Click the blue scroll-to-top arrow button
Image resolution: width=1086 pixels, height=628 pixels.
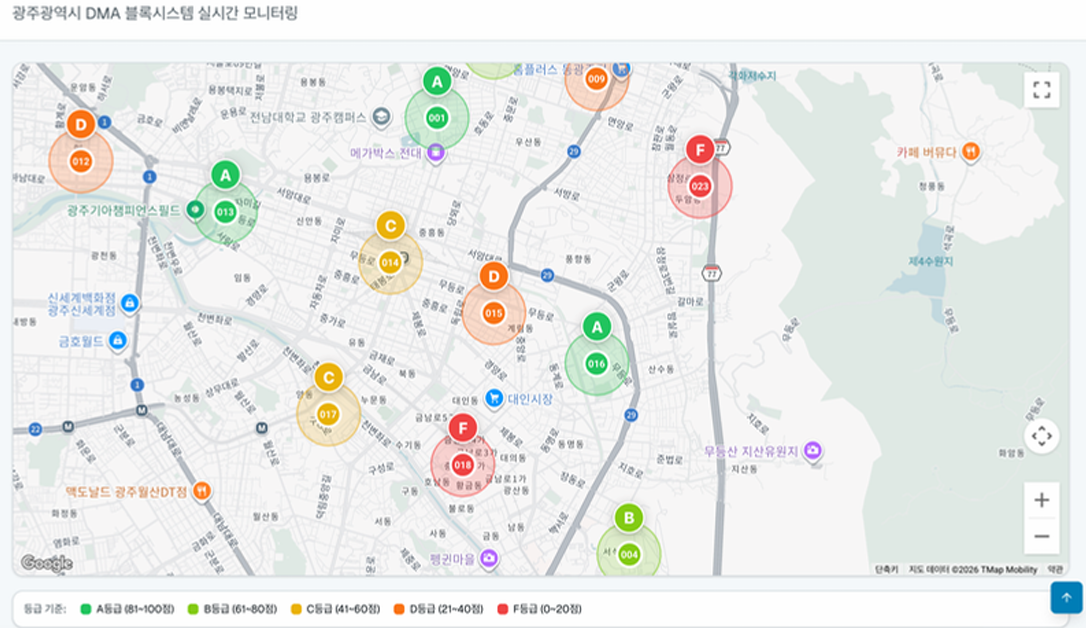click(x=1066, y=597)
